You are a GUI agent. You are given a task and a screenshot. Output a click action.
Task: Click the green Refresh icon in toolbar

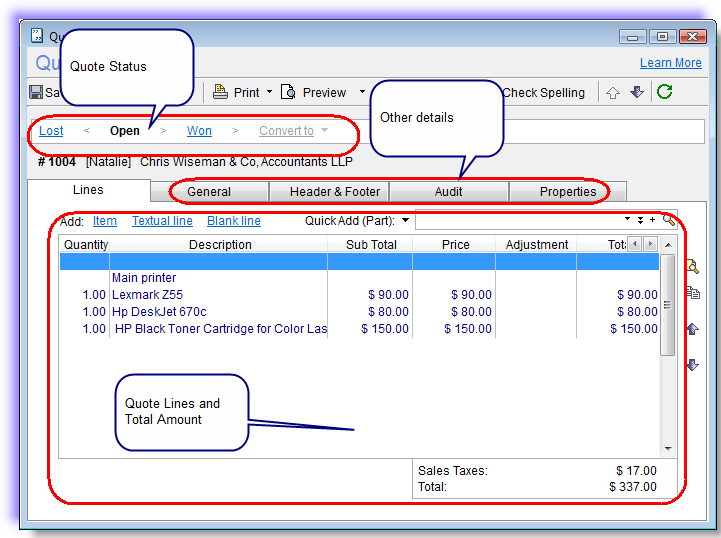[x=664, y=93]
